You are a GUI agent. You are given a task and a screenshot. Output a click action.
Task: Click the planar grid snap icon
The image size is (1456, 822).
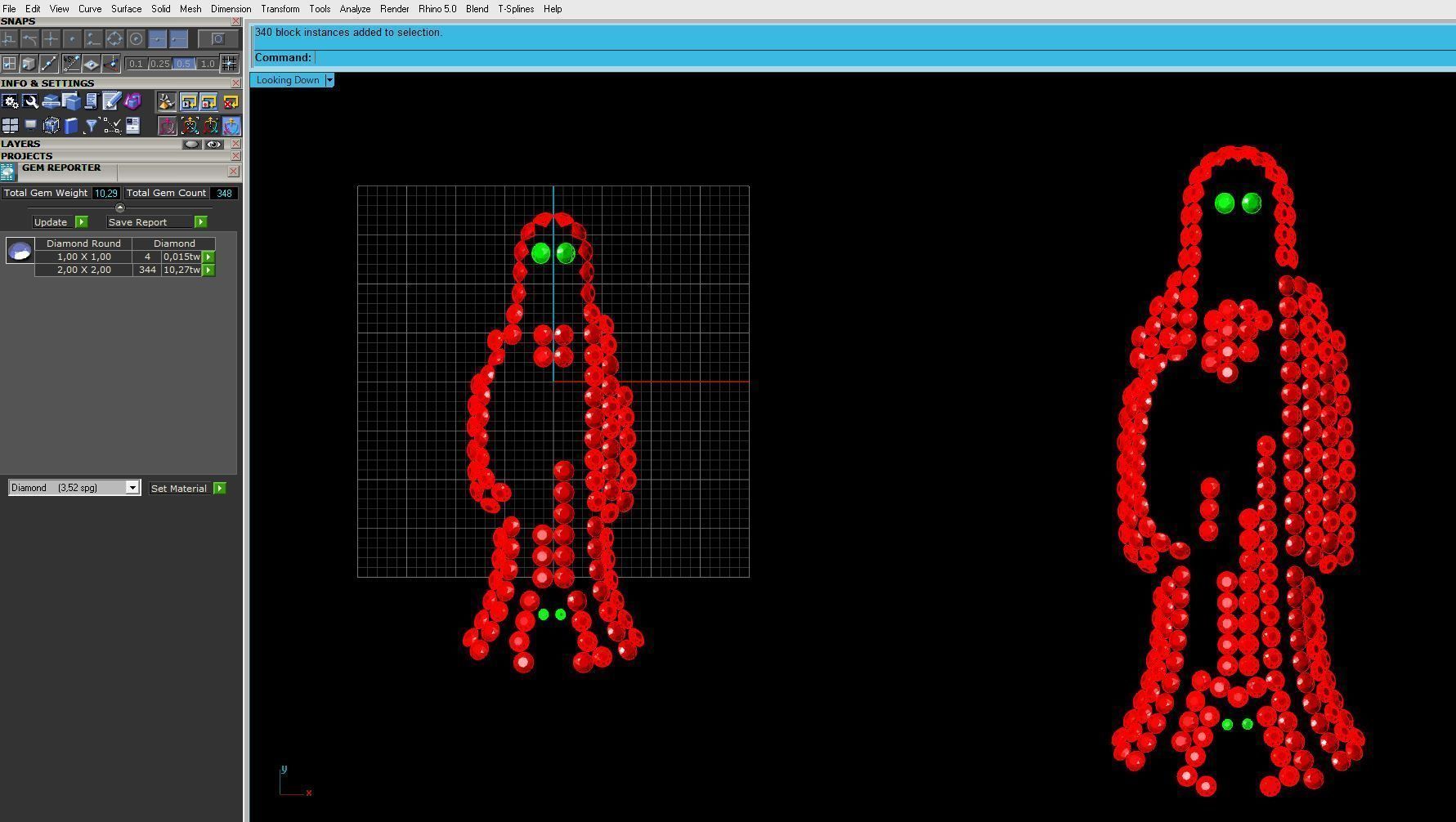coord(9,63)
